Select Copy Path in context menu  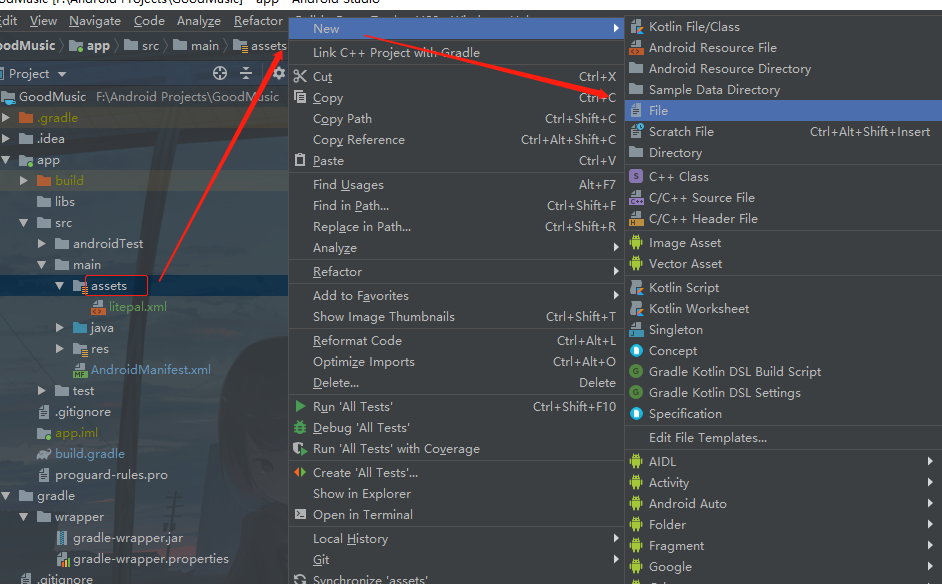(457, 118)
